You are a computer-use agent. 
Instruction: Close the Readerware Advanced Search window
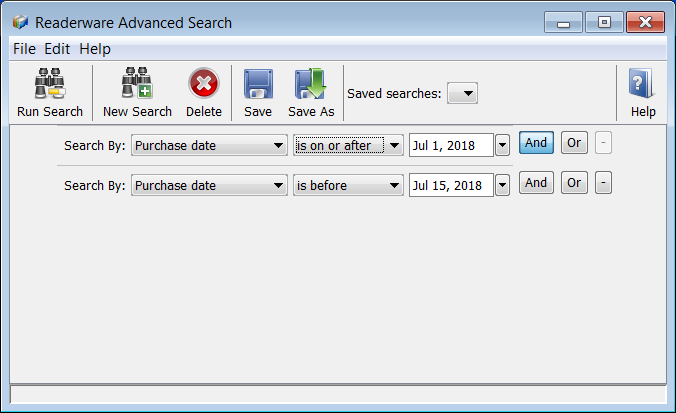pos(645,22)
